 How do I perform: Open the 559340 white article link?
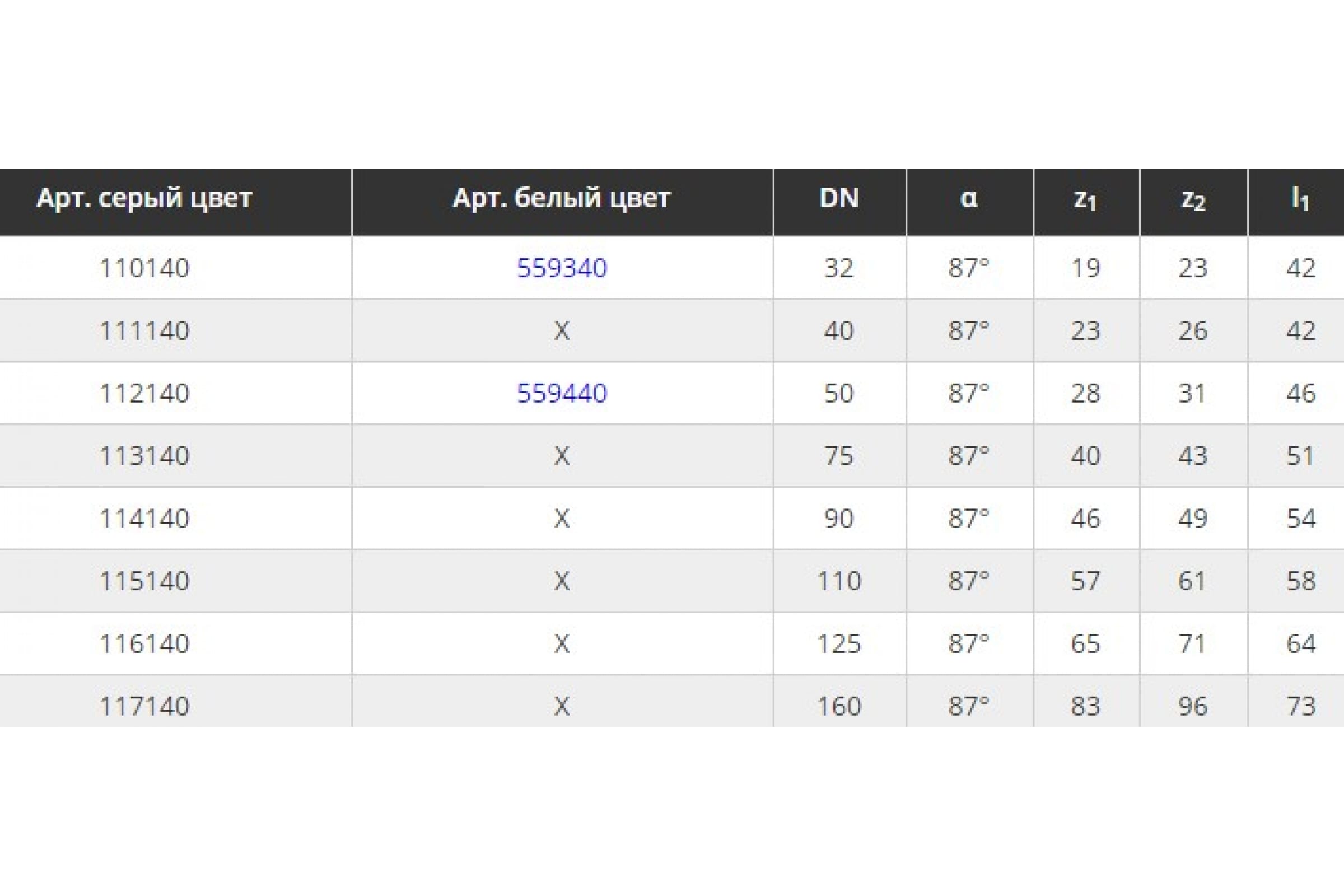click(x=562, y=268)
